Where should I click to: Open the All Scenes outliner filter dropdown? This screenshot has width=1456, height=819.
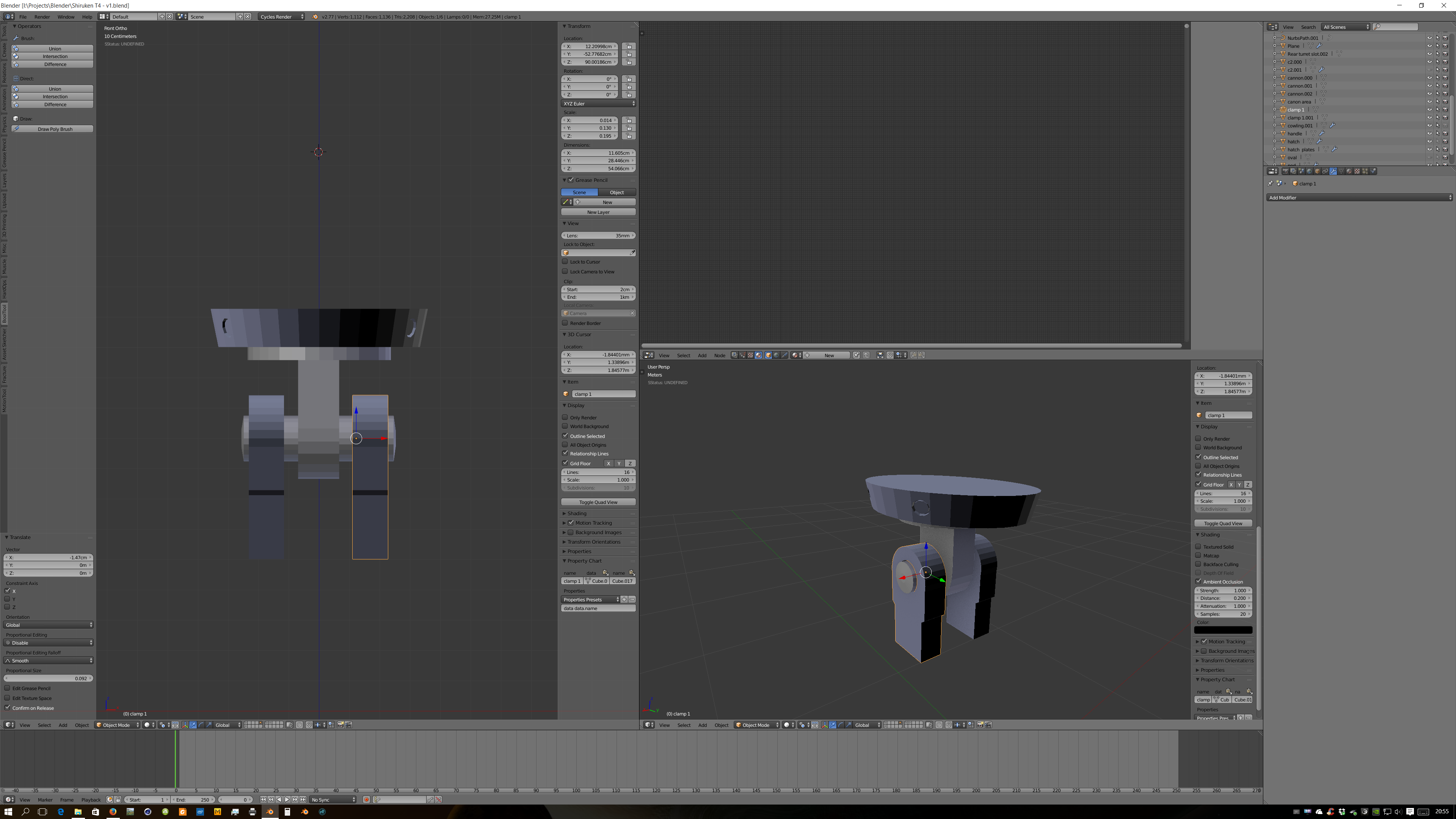1346,27
